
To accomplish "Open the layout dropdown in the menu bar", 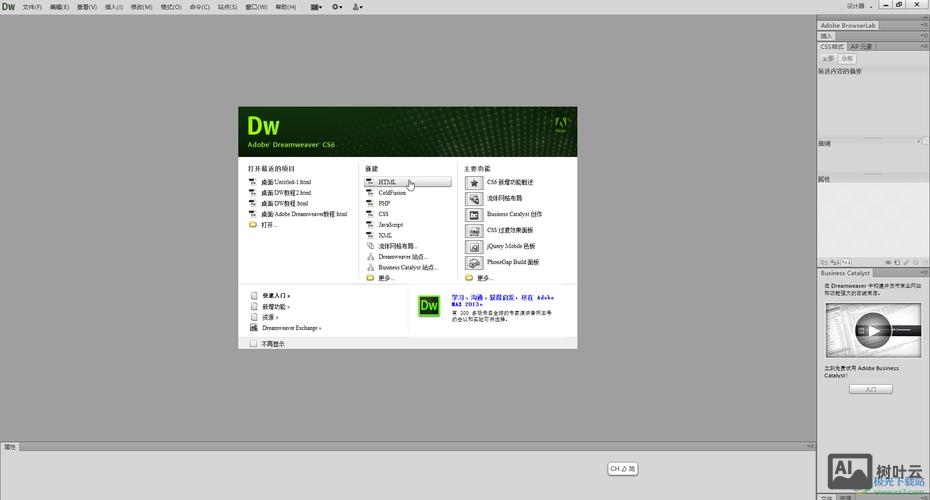I will [x=316, y=7].
